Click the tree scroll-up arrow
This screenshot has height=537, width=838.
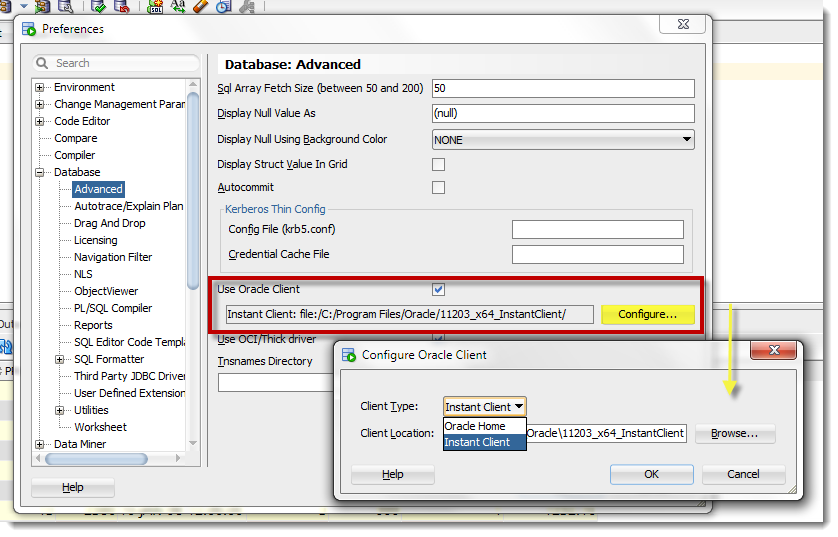click(x=193, y=84)
